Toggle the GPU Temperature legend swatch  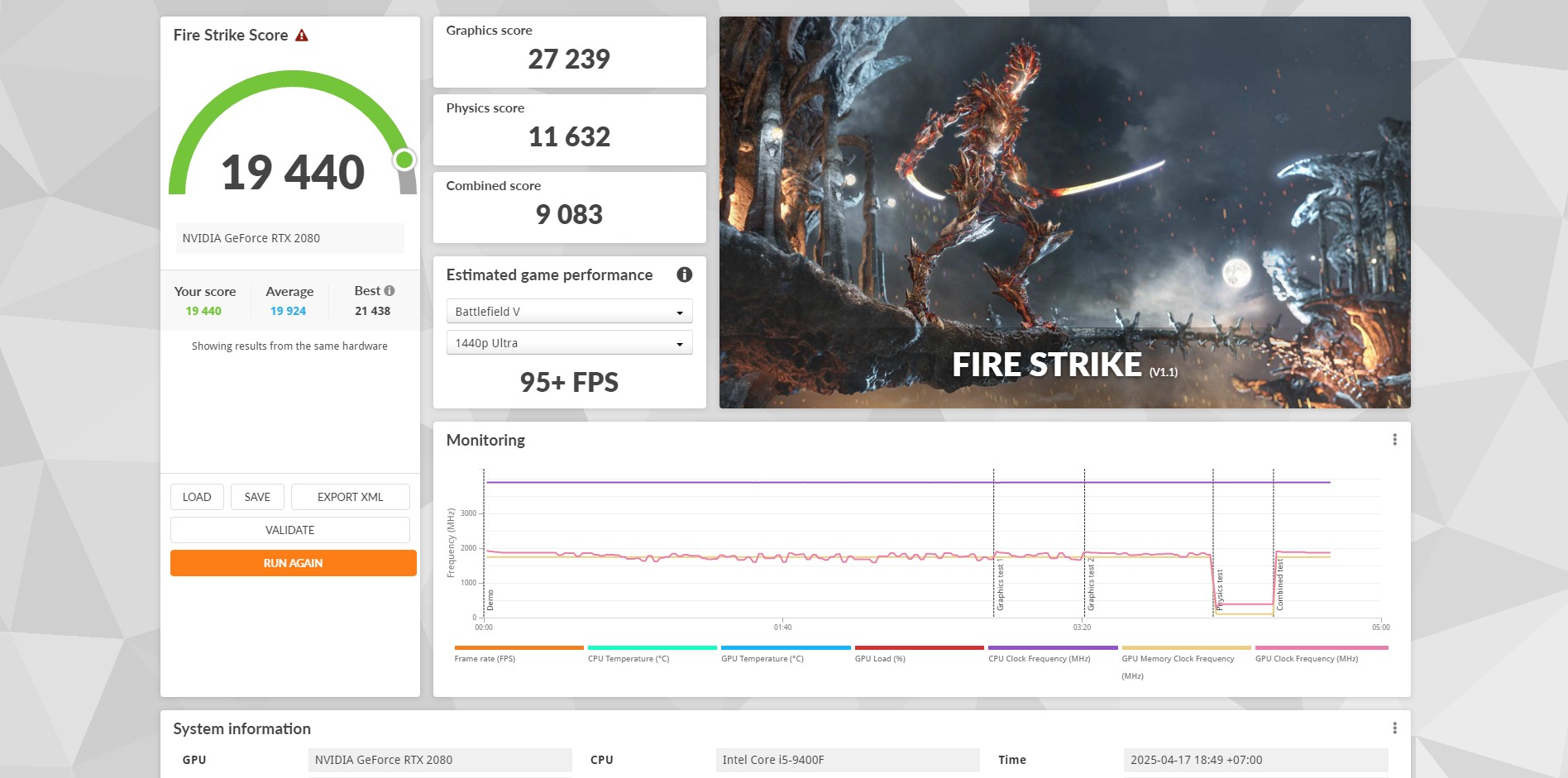(786, 648)
